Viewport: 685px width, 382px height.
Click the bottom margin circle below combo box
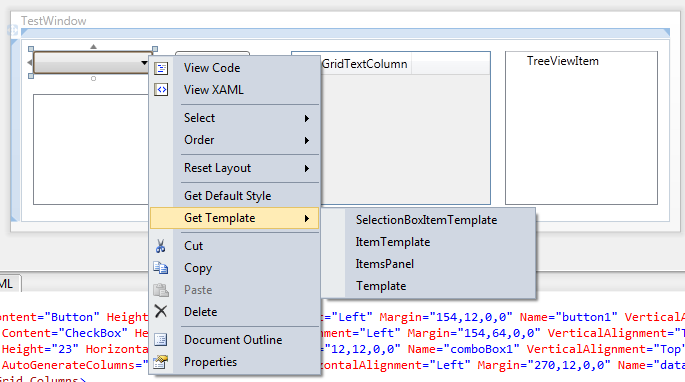(x=93, y=79)
